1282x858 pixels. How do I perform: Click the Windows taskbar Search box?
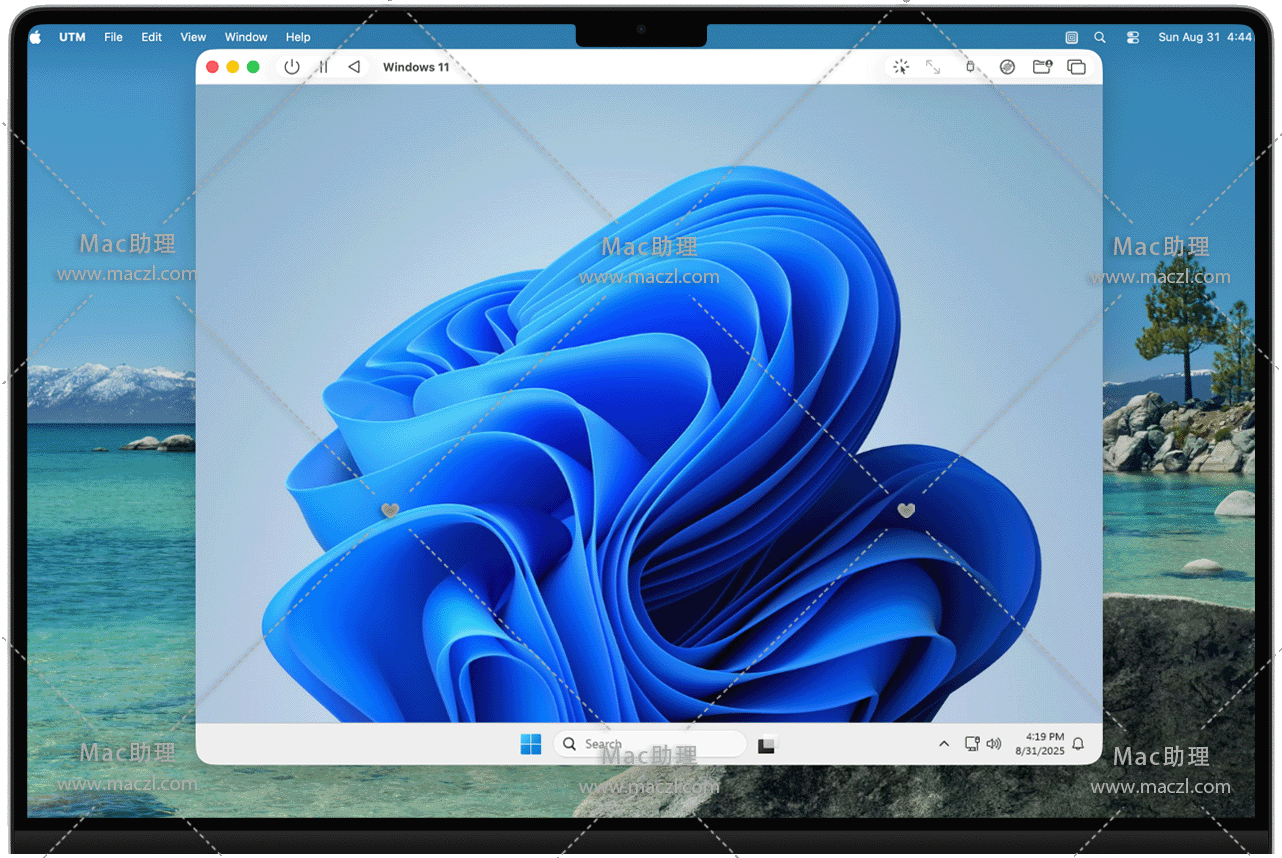[x=650, y=744]
